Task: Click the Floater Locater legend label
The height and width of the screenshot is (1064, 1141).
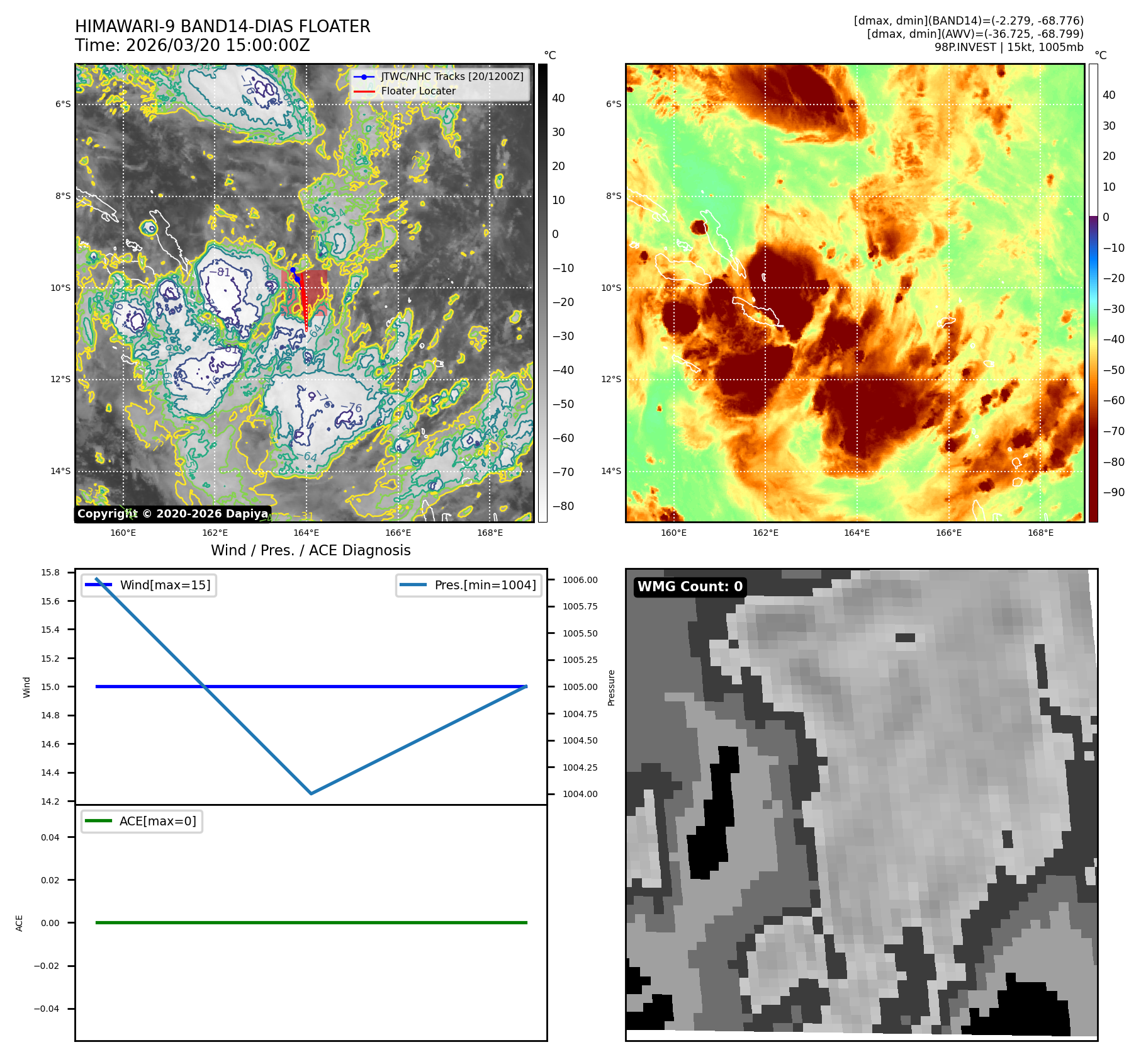Action: pos(418,91)
